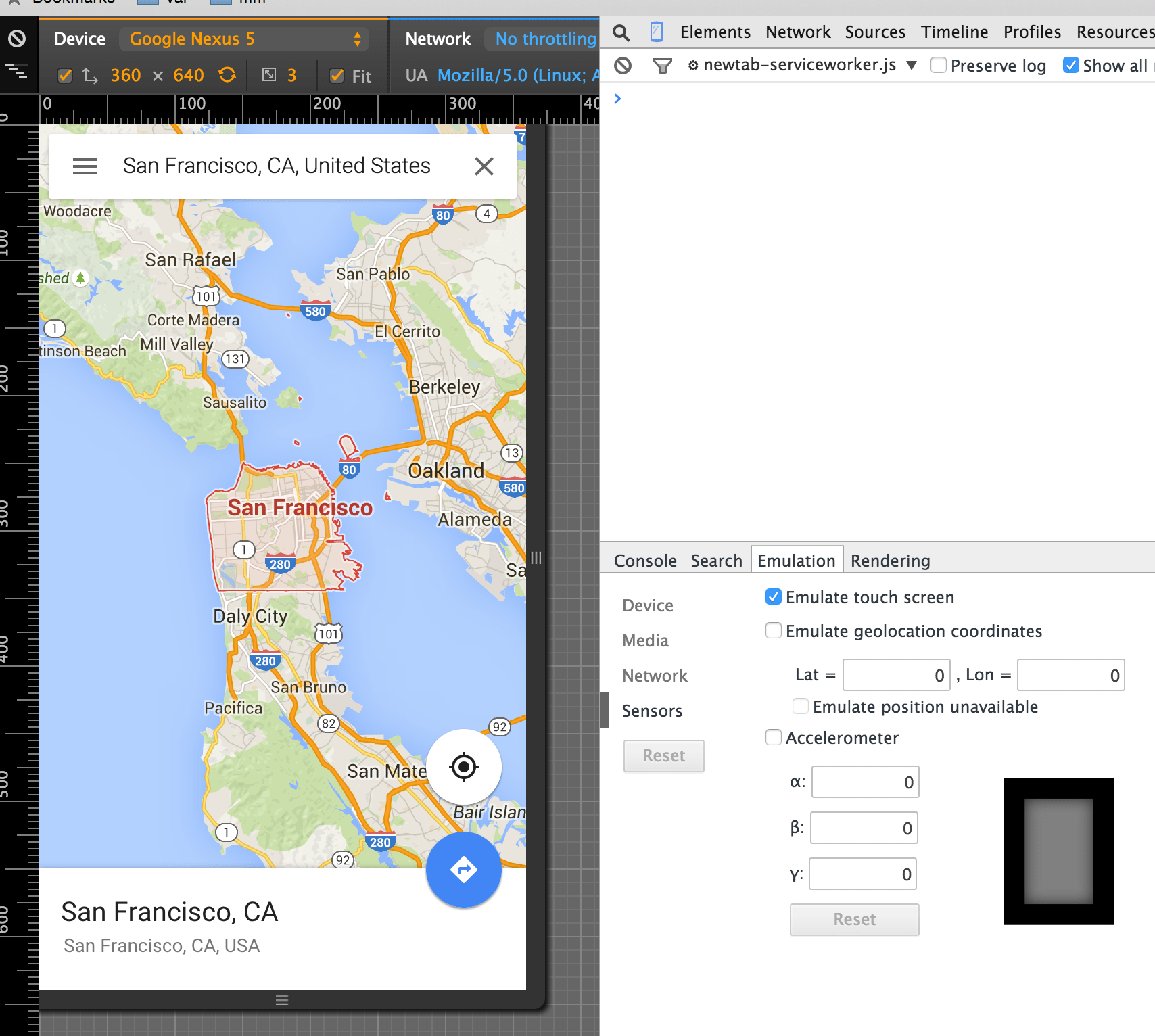Click the Lon input field
The image size is (1155, 1036).
click(x=1071, y=675)
